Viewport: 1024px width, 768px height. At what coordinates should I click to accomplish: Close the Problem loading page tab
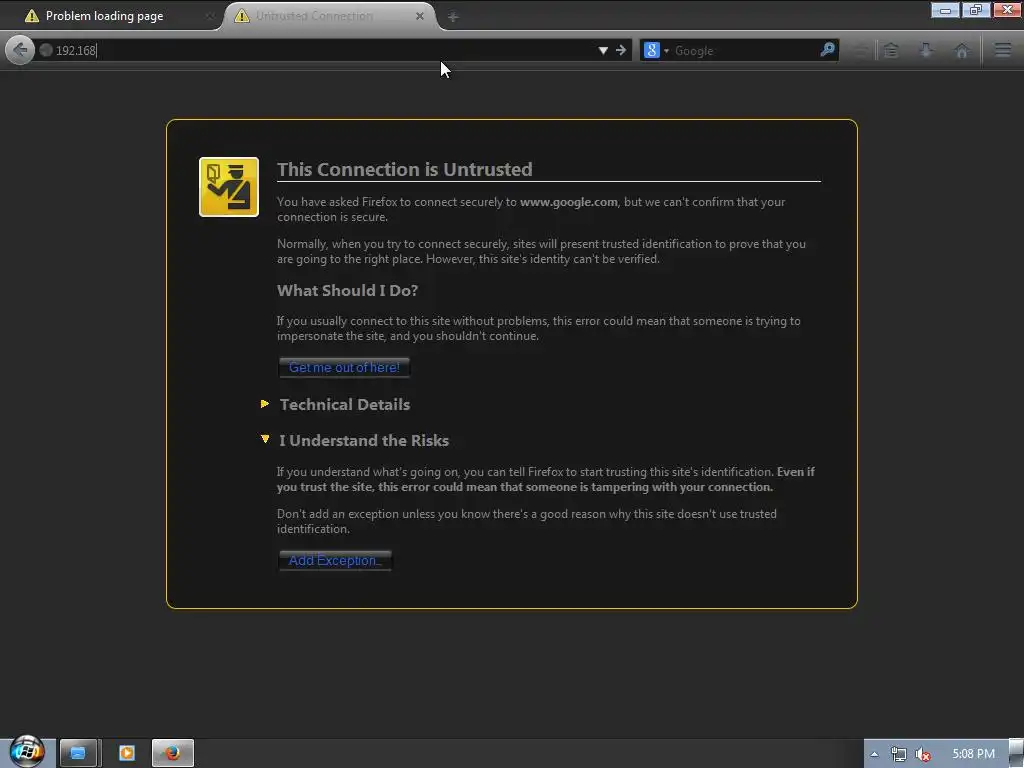209,16
